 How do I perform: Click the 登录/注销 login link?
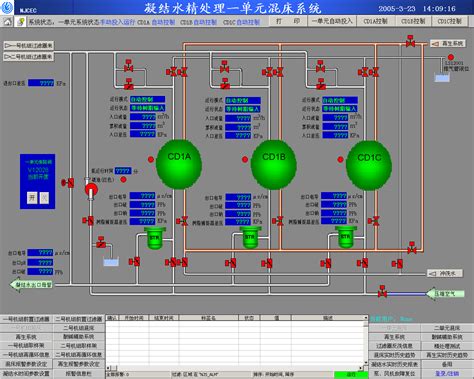[x=447, y=374]
